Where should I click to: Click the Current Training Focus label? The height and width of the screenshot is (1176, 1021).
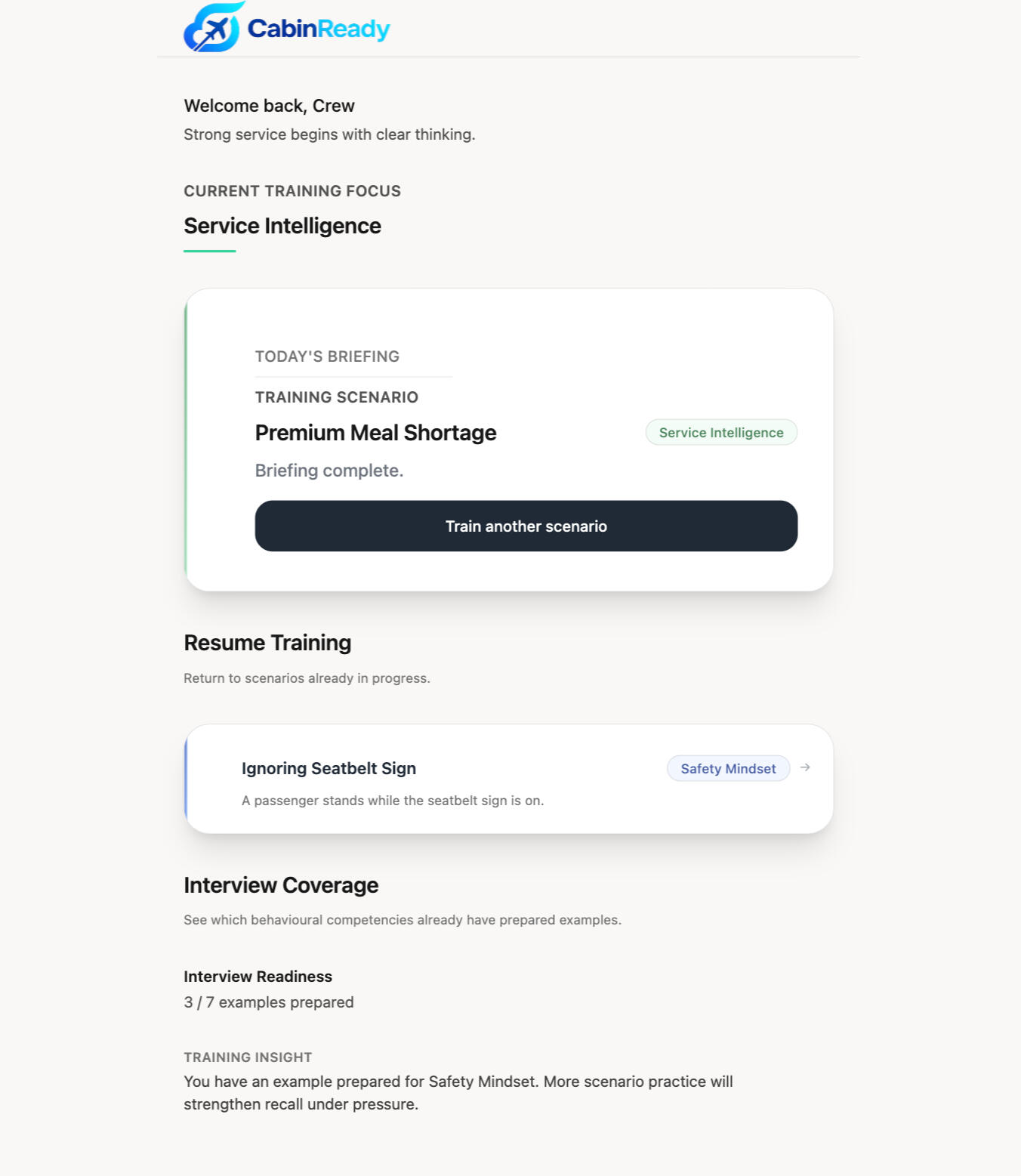pyautogui.click(x=291, y=191)
